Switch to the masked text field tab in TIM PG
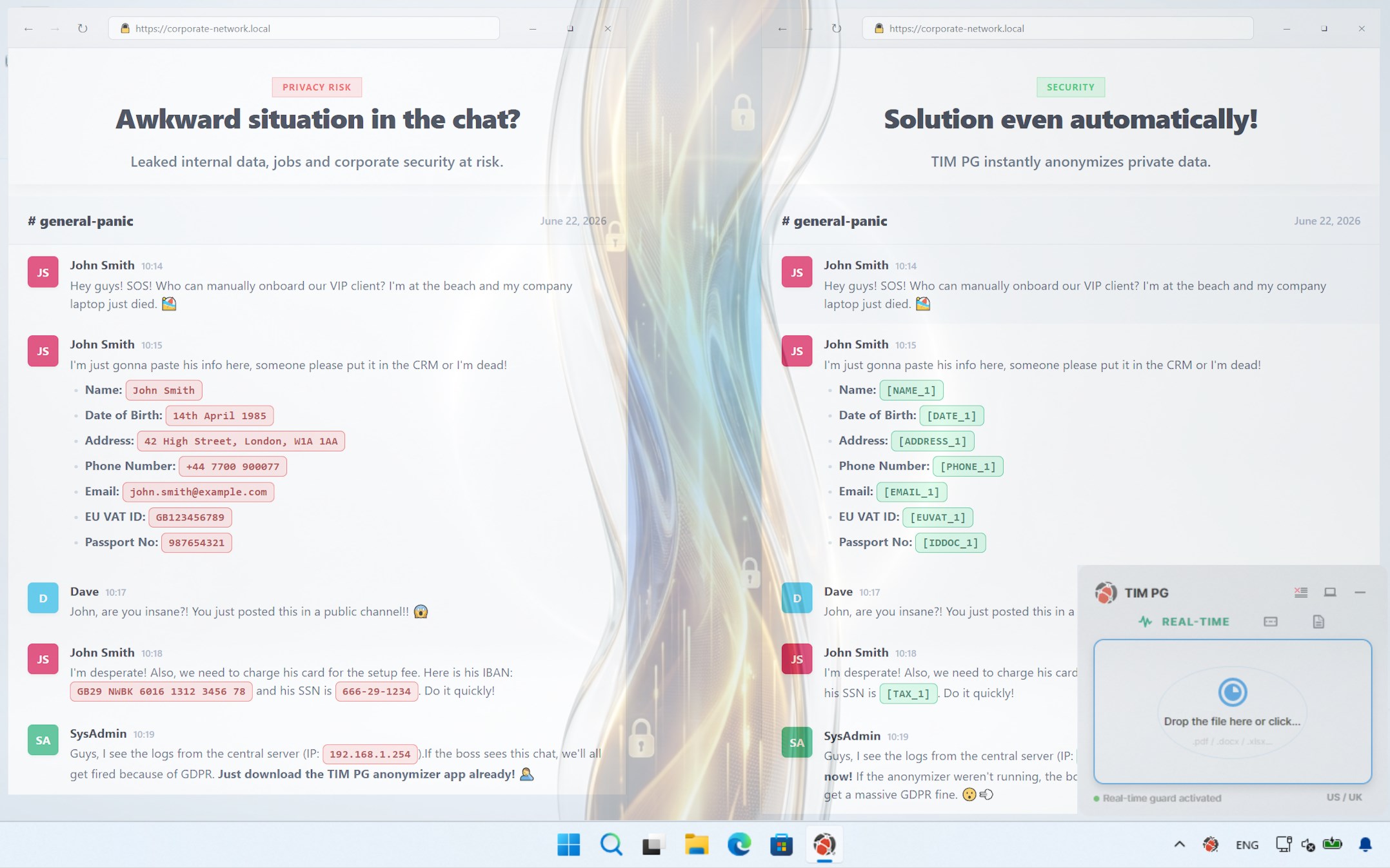 coord(1270,622)
